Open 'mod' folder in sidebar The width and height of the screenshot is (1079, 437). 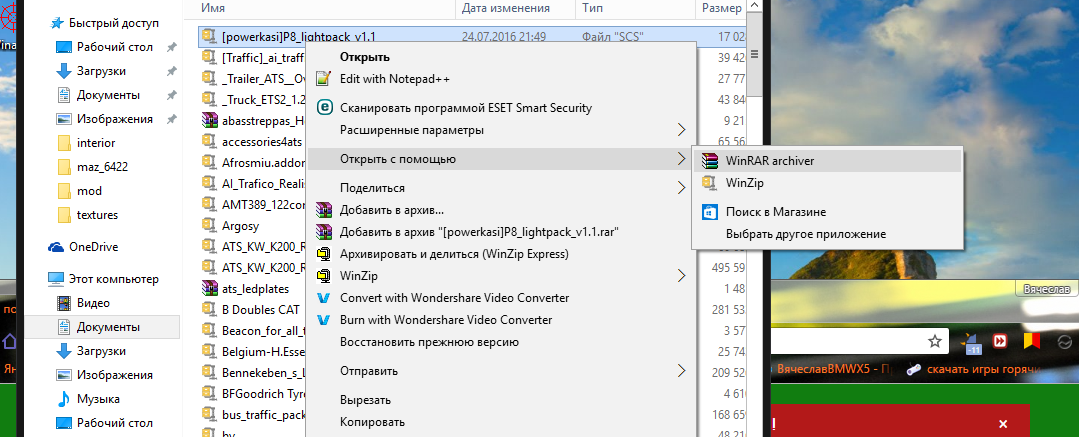pos(89,191)
